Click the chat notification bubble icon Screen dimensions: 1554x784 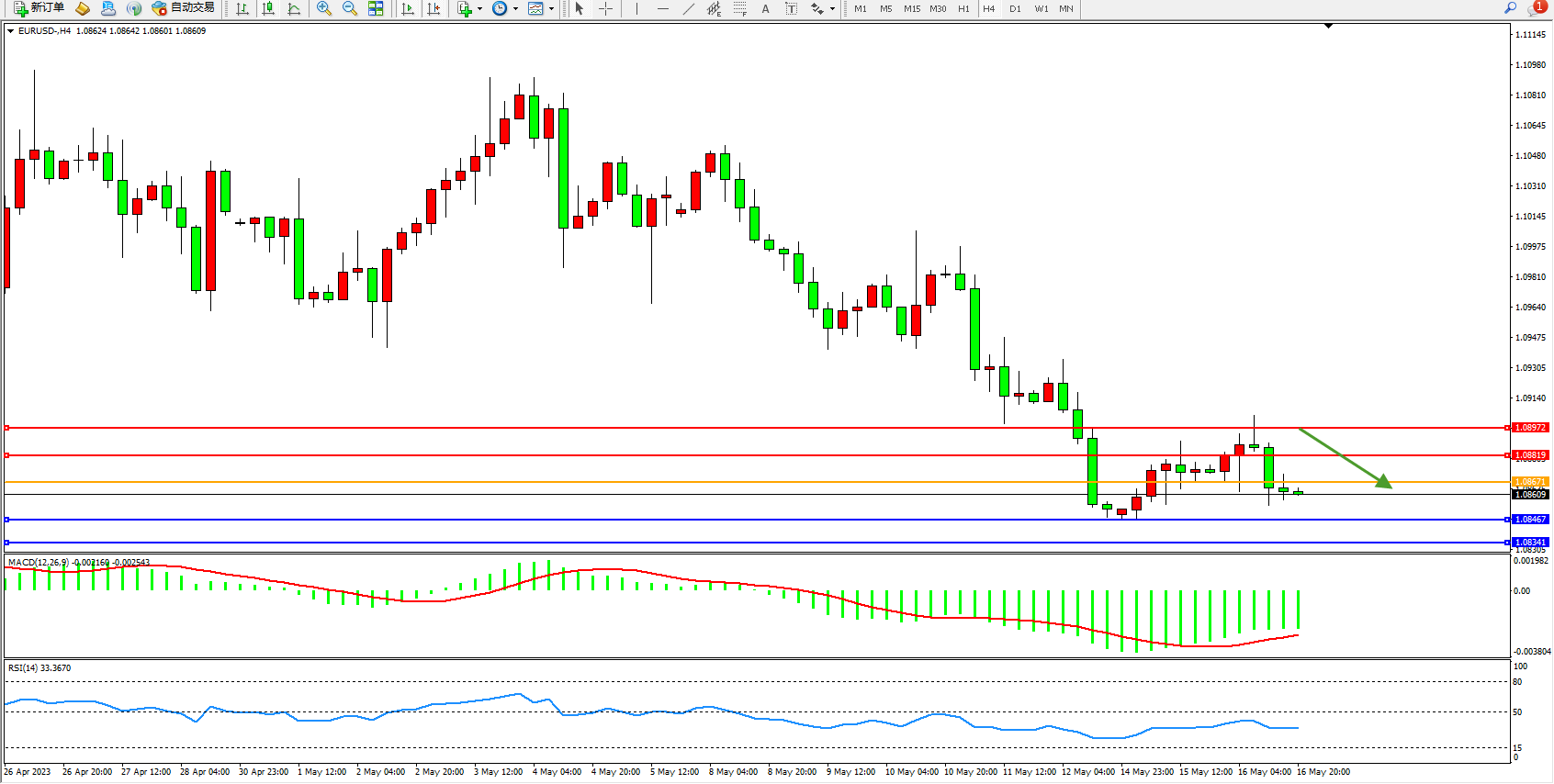pyautogui.click(x=1536, y=8)
